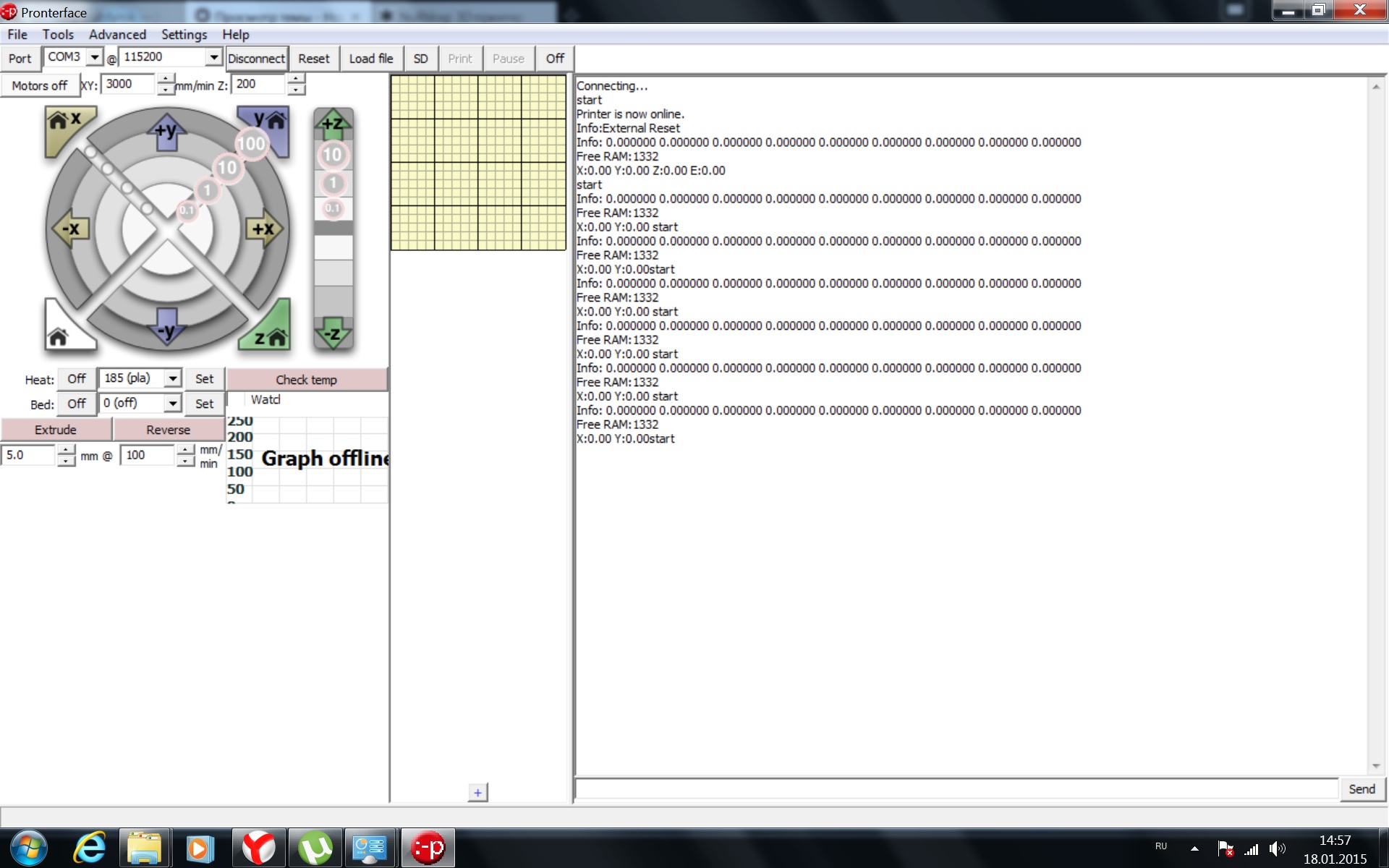Image resolution: width=1389 pixels, height=868 pixels.
Task: Toggle the Bed Off button
Action: [76, 404]
